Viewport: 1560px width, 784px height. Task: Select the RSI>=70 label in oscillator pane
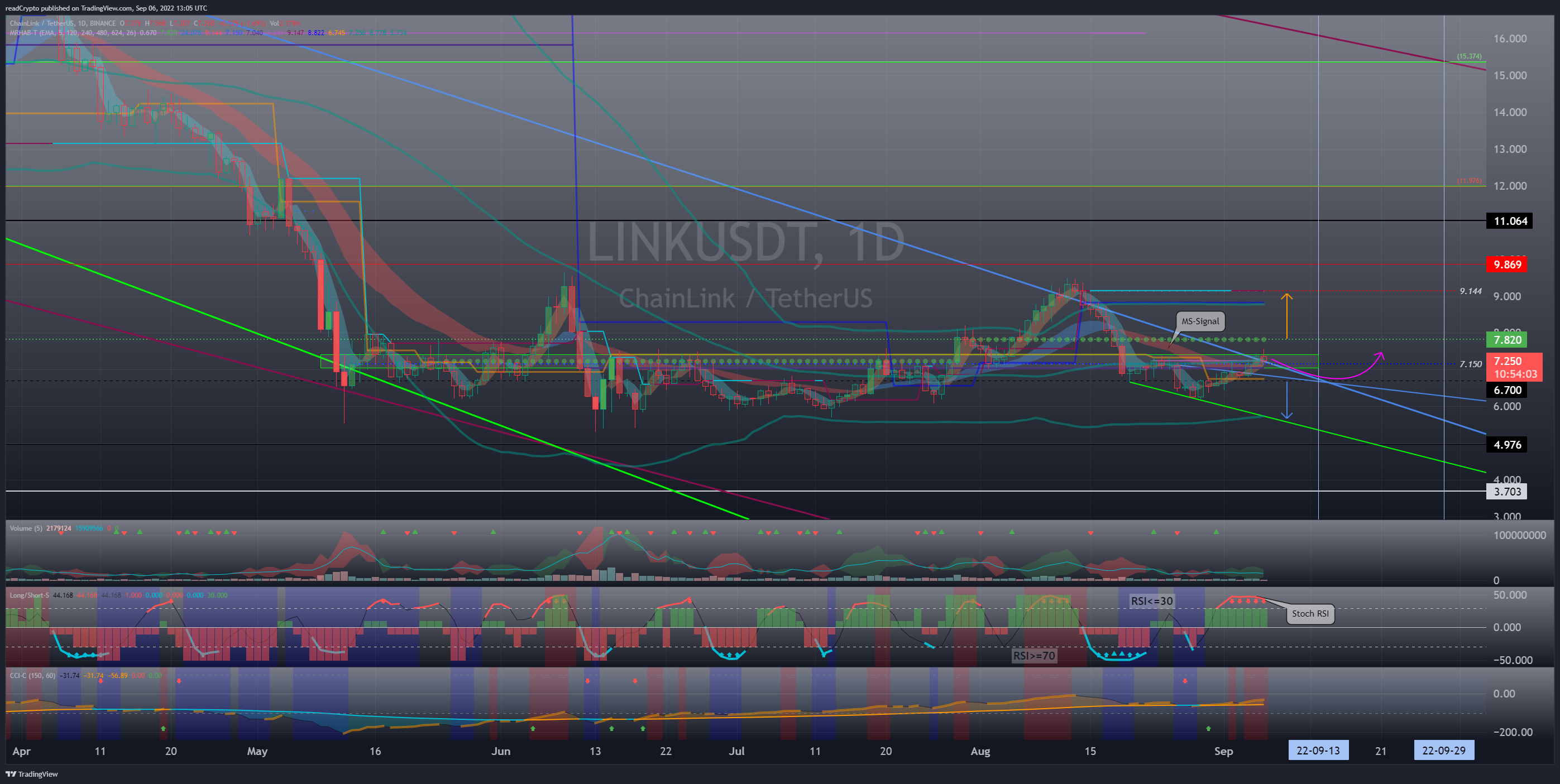[x=1033, y=656]
